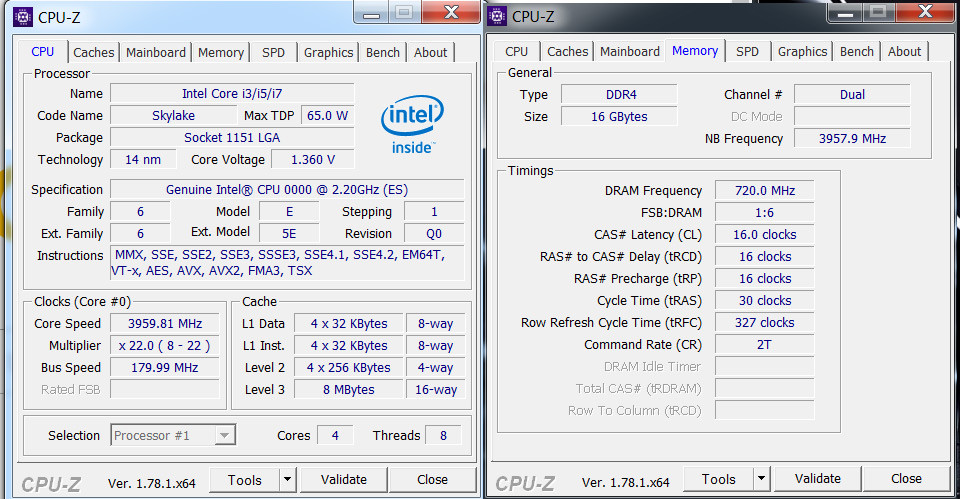Open About tab in left window
Viewport: 960px width, 499px height.
point(430,53)
